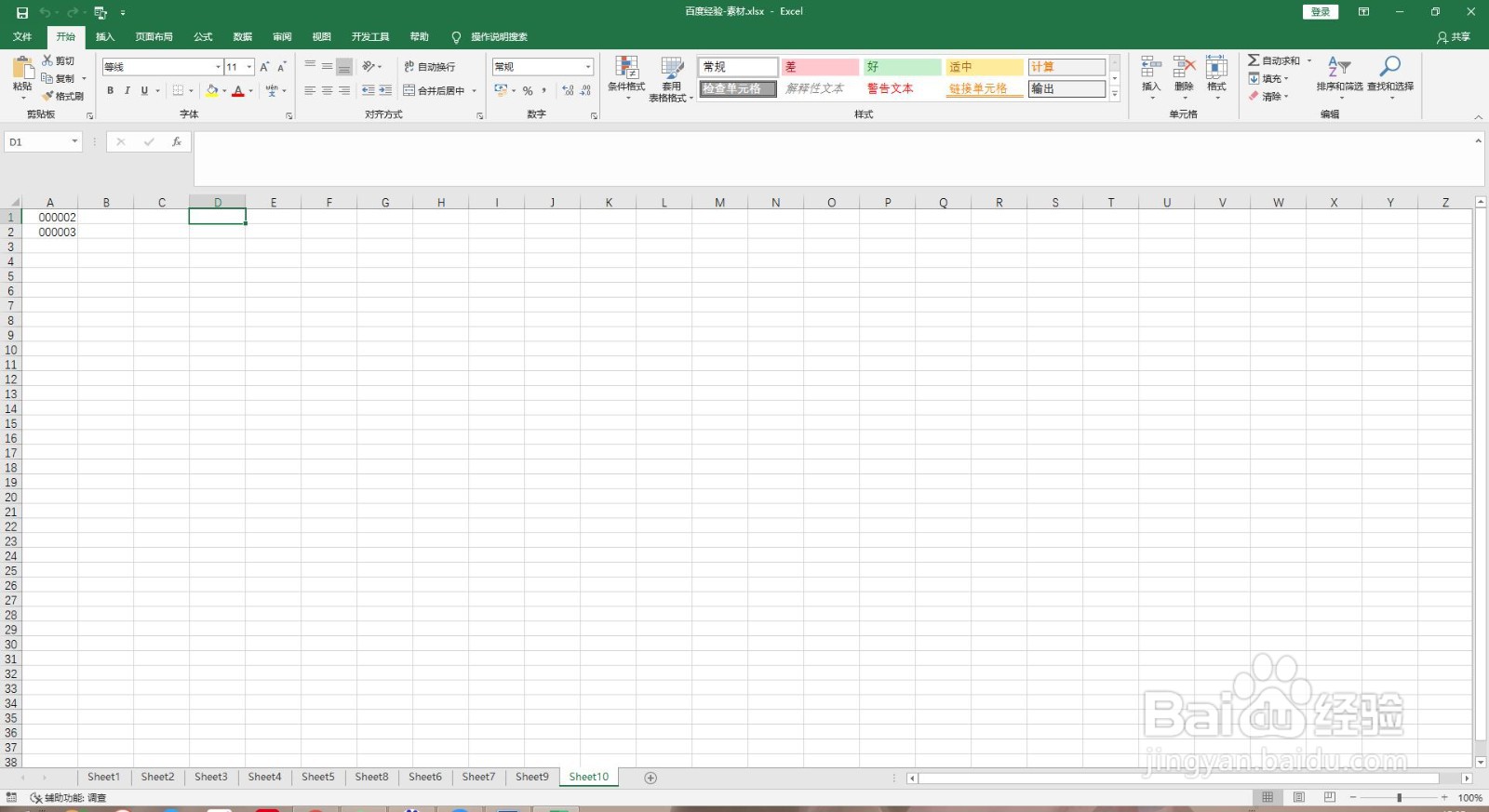The height and width of the screenshot is (812, 1489).
Task: Click the Cut (剪切) scissors icon
Action: (47, 60)
